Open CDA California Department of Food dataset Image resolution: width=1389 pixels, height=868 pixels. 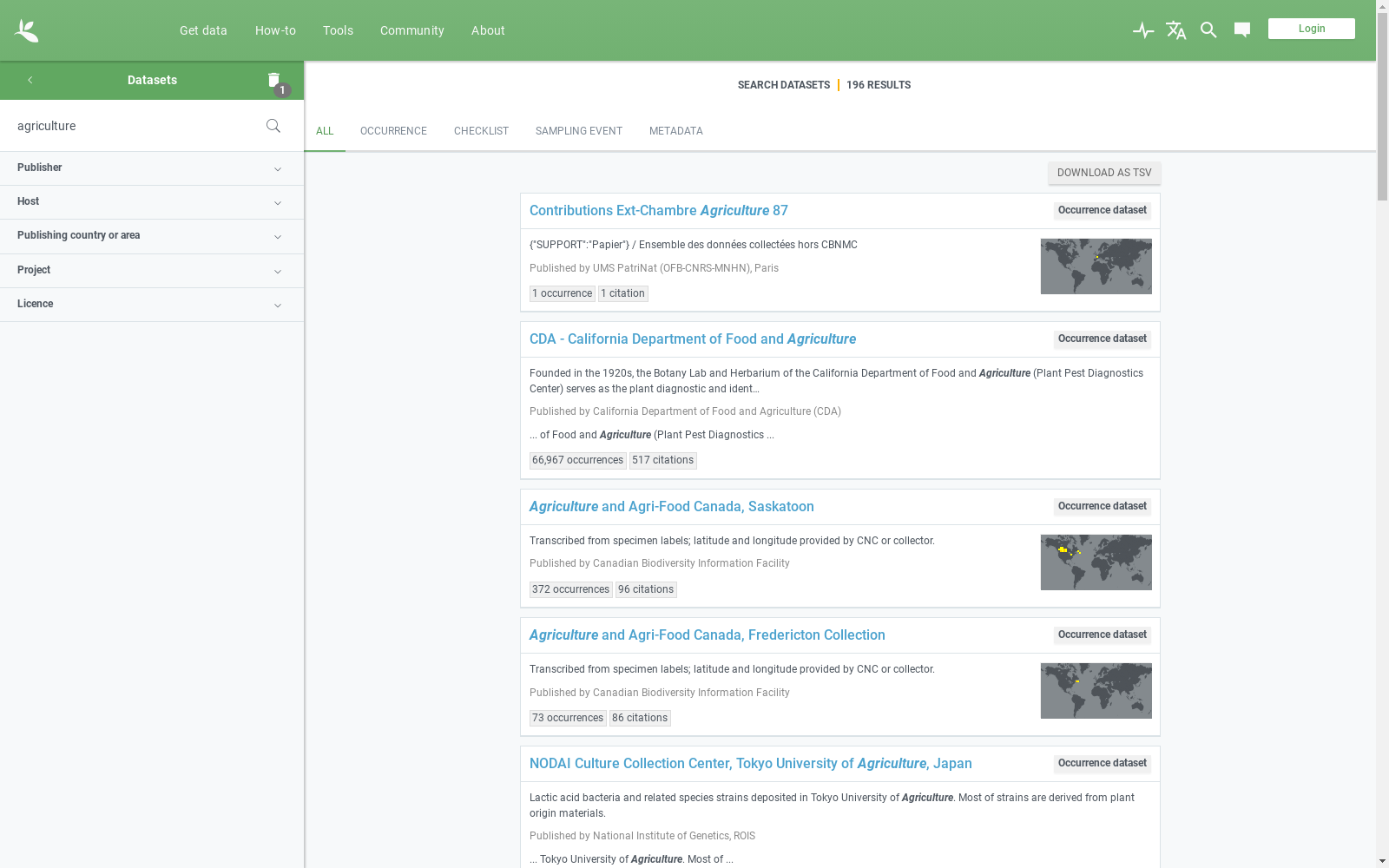point(693,339)
